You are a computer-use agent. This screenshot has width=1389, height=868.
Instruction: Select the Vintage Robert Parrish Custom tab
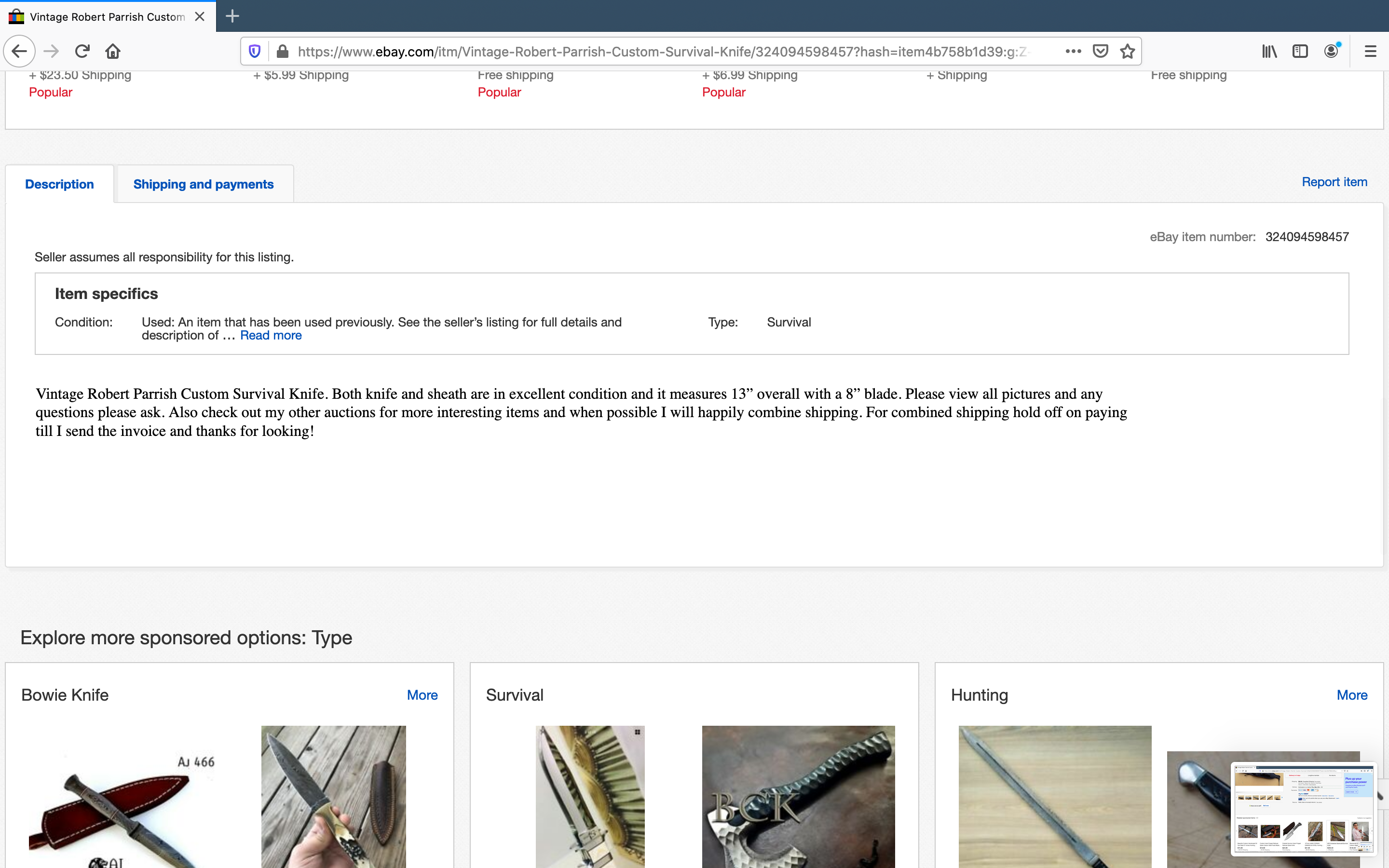108,17
